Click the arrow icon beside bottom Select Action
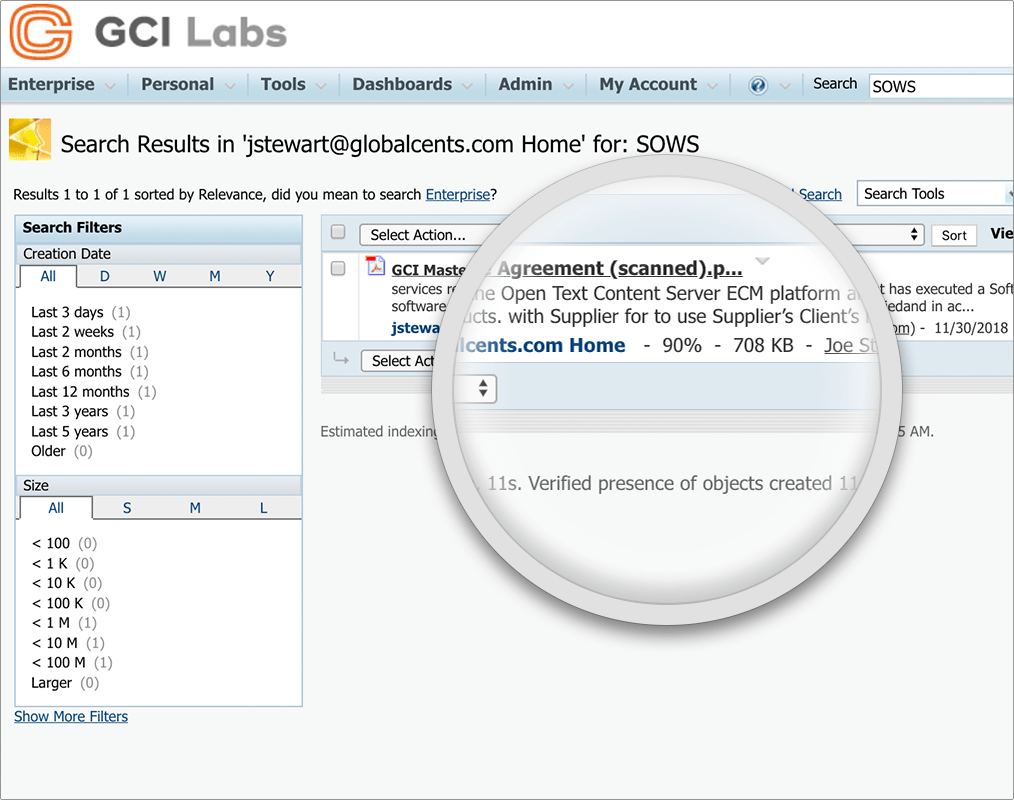 click(341, 358)
